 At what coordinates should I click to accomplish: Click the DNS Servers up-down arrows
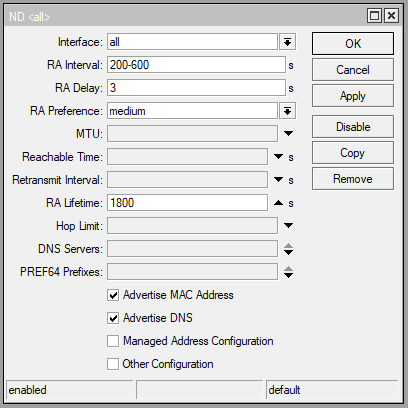tap(288, 249)
